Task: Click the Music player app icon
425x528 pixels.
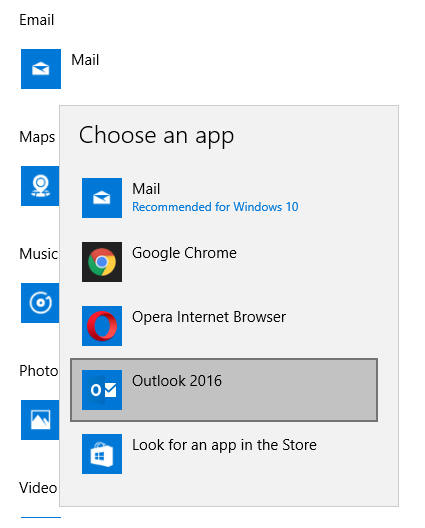Action: click(40, 303)
